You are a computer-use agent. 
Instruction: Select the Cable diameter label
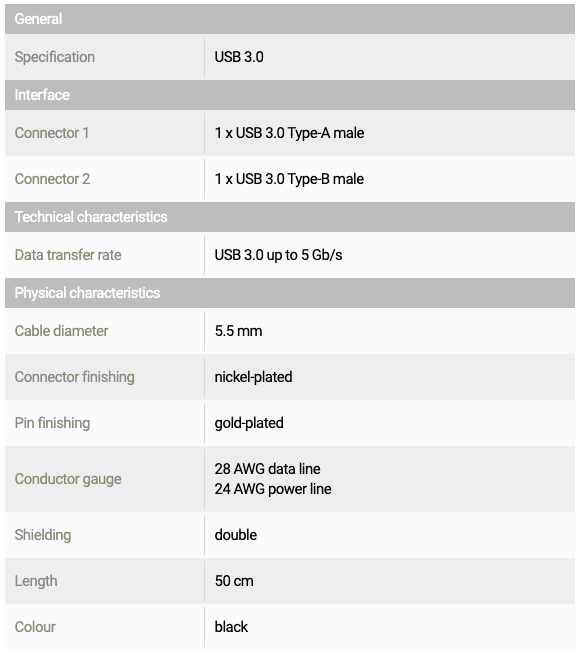click(x=61, y=331)
